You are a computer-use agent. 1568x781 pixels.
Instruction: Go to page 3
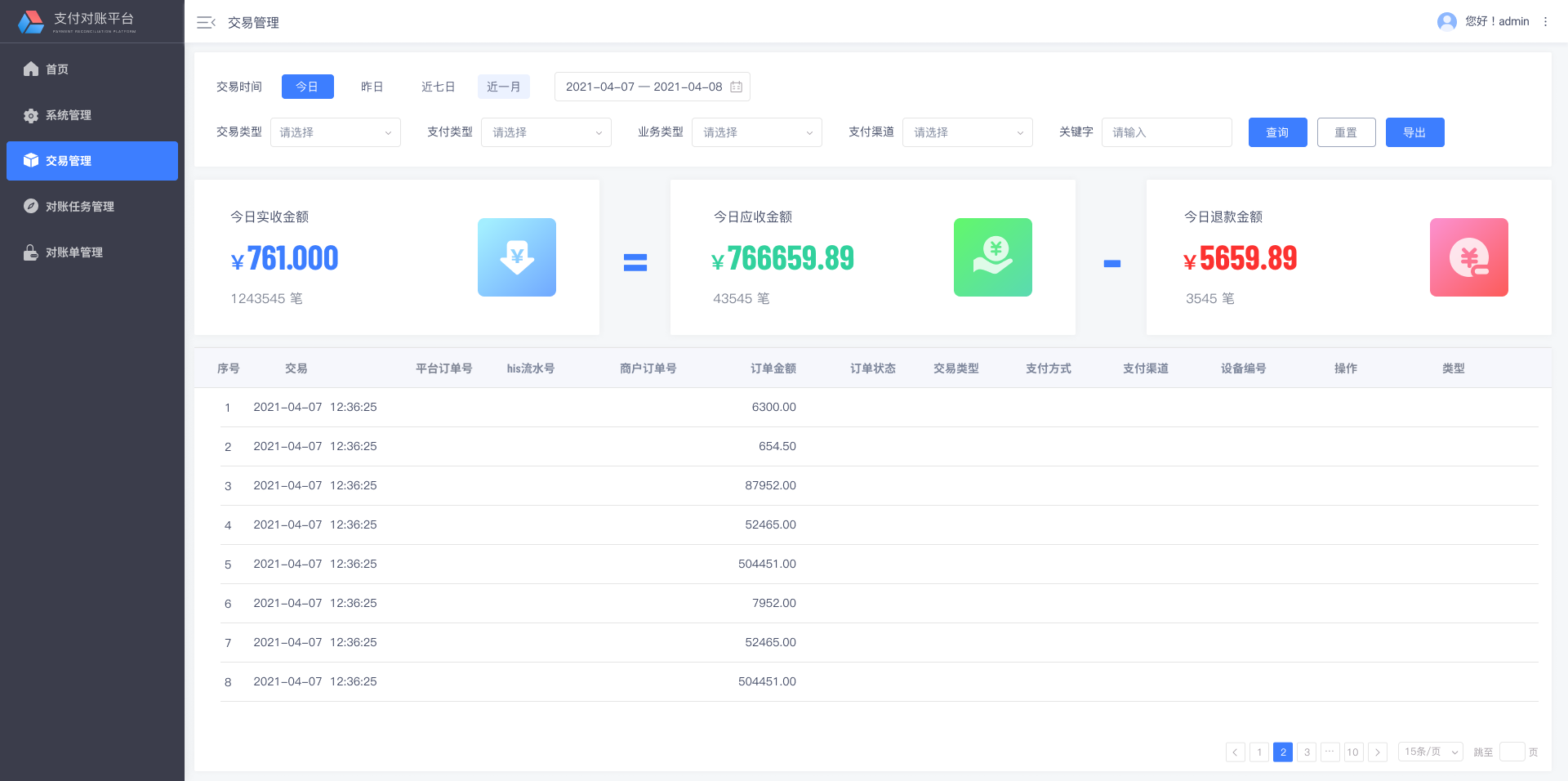1307,752
